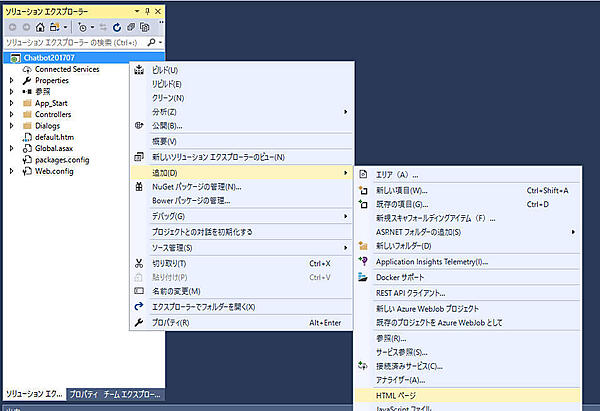Select 新しい項目(W) menu entry
Viewport: 600px width, 411px height.
[x=401, y=190]
